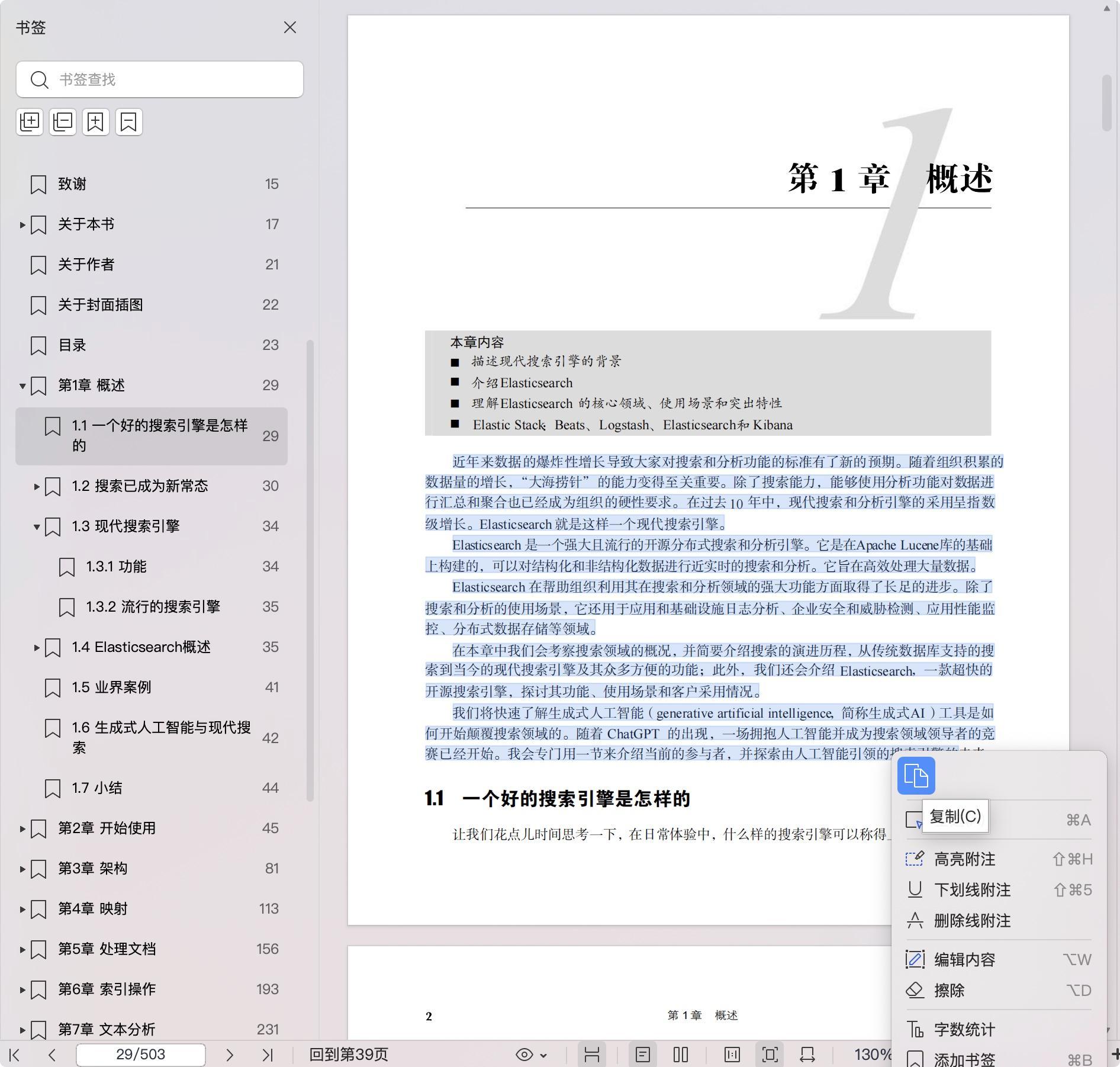Open the eye view mode dropdown
Viewport: 1120px width, 1067px height.
click(531, 1055)
